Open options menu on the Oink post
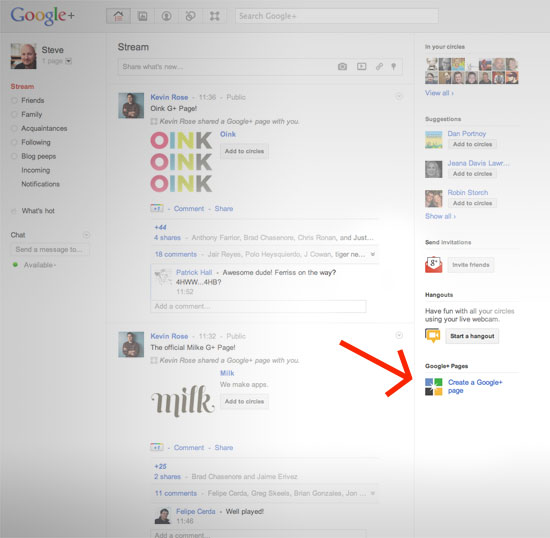The image size is (550, 538). click(398, 96)
